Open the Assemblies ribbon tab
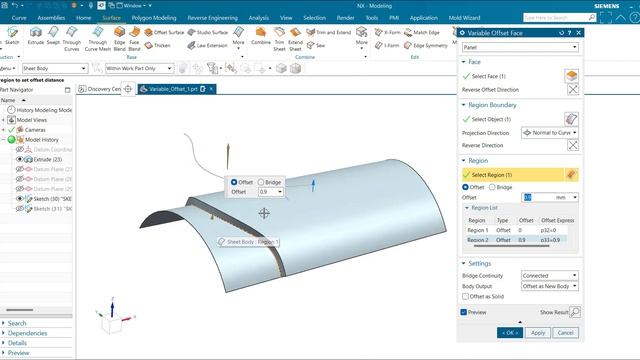 tap(51, 18)
